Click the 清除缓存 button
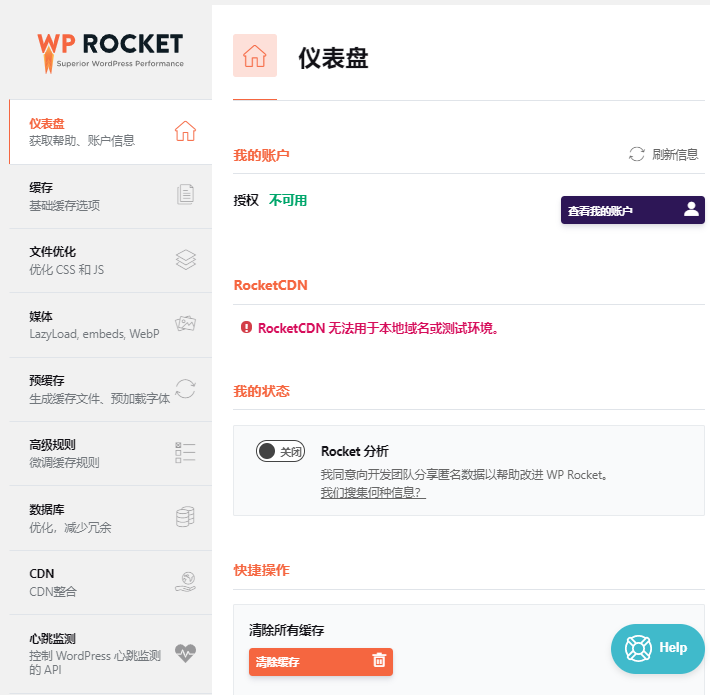710x695 pixels. pos(321,662)
